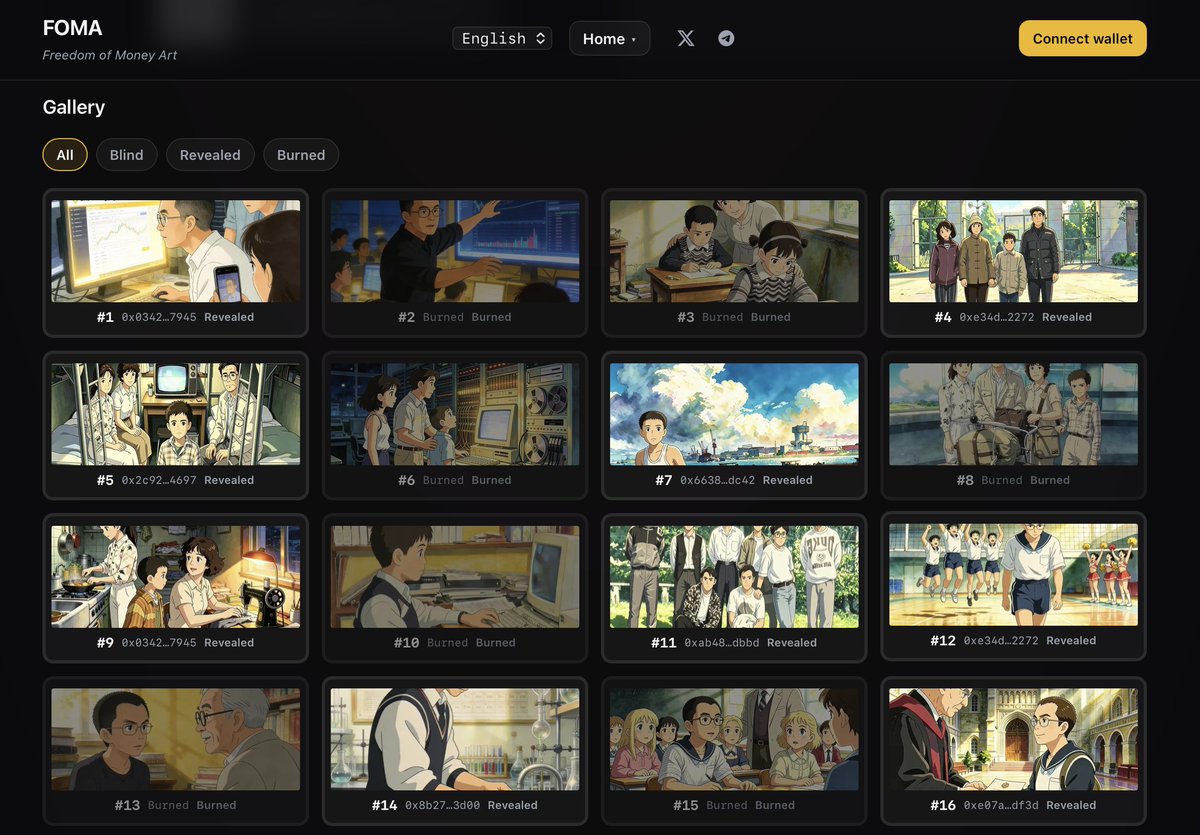This screenshot has height=835, width=1200.
Task: Click address 0xe07a…df3d under #16
Action: tap(1001, 805)
